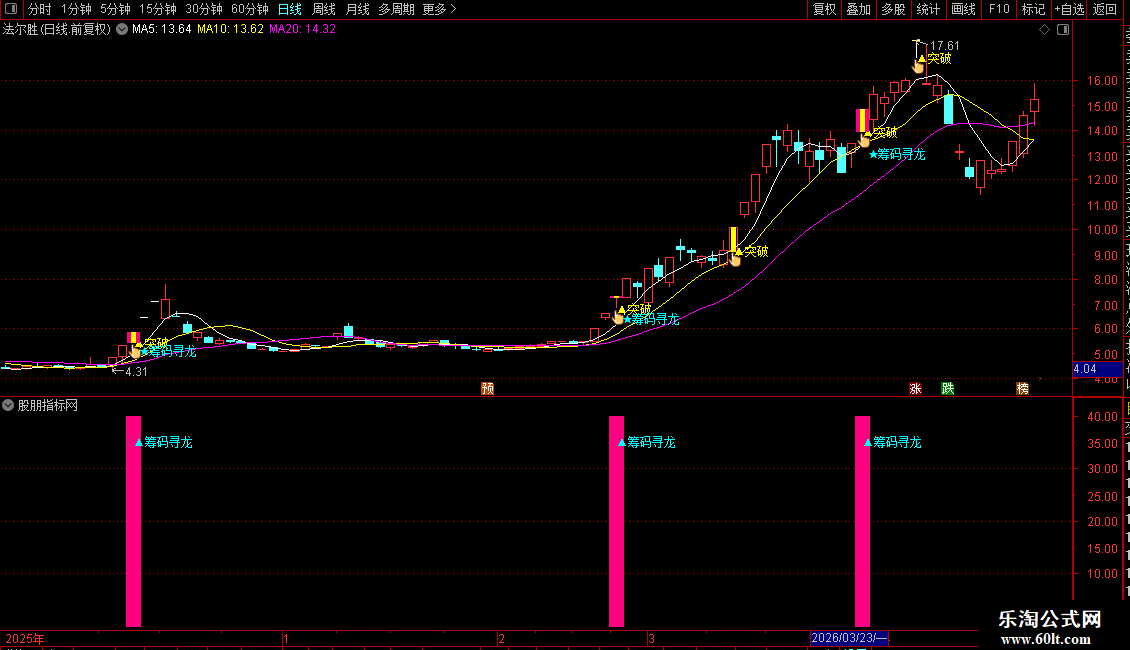Viewport: 1130px width, 650px height.
Task: Switch to the 60分钟 period tab
Action: [x=249, y=9]
